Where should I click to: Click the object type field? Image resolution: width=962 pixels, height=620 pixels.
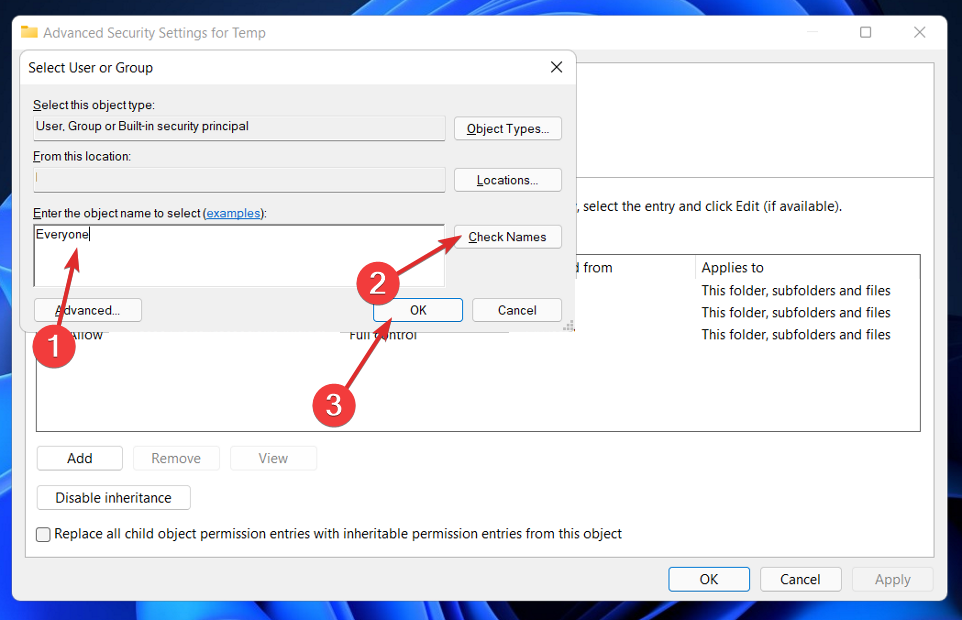(x=239, y=128)
